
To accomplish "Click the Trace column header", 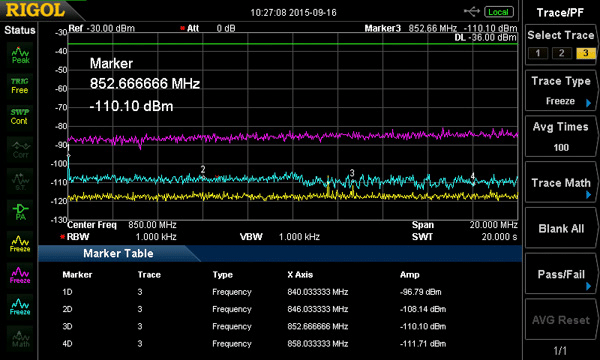I will tap(149, 275).
